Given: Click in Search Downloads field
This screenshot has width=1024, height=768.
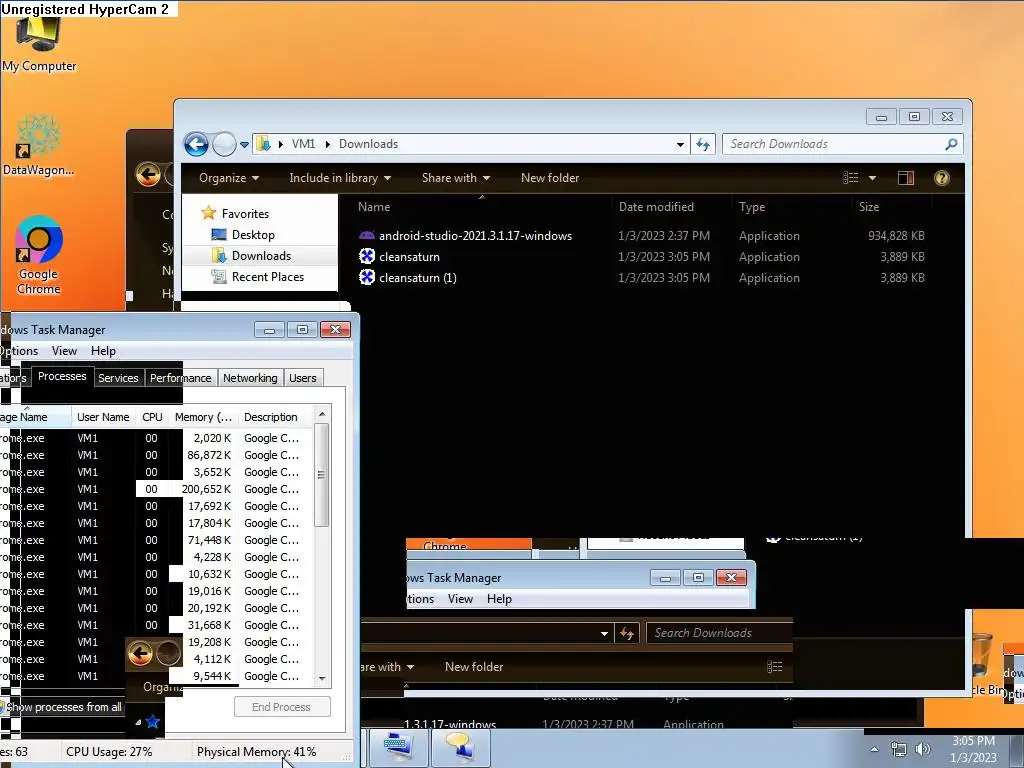Looking at the screenshot, I should pos(842,144).
